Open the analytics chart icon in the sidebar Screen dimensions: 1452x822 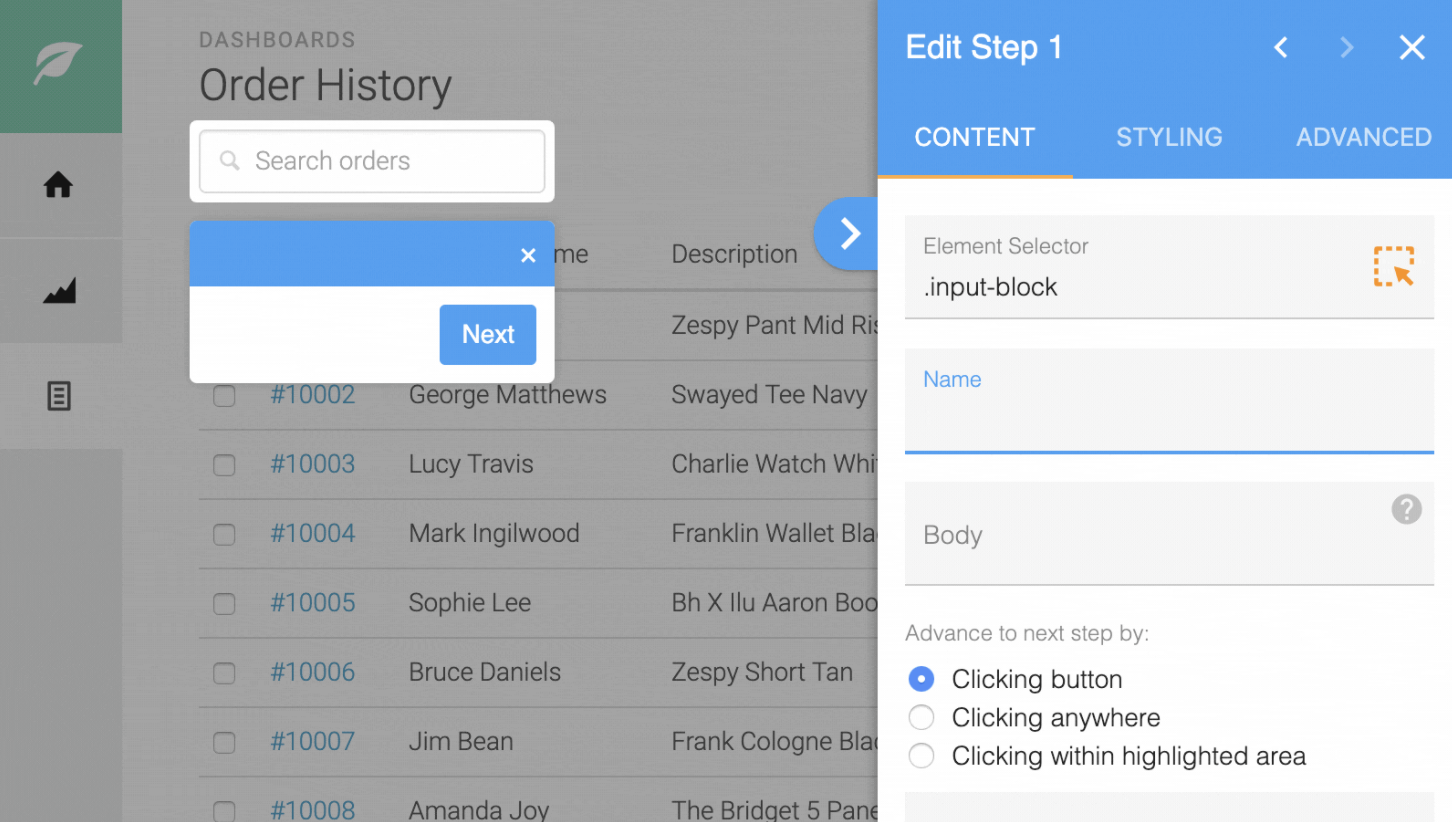pos(58,290)
